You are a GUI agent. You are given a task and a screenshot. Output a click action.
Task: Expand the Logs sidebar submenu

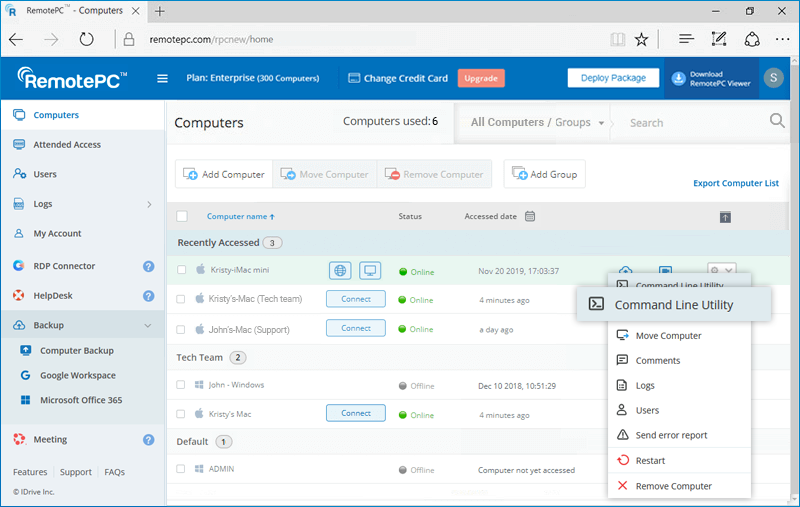(149, 204)
